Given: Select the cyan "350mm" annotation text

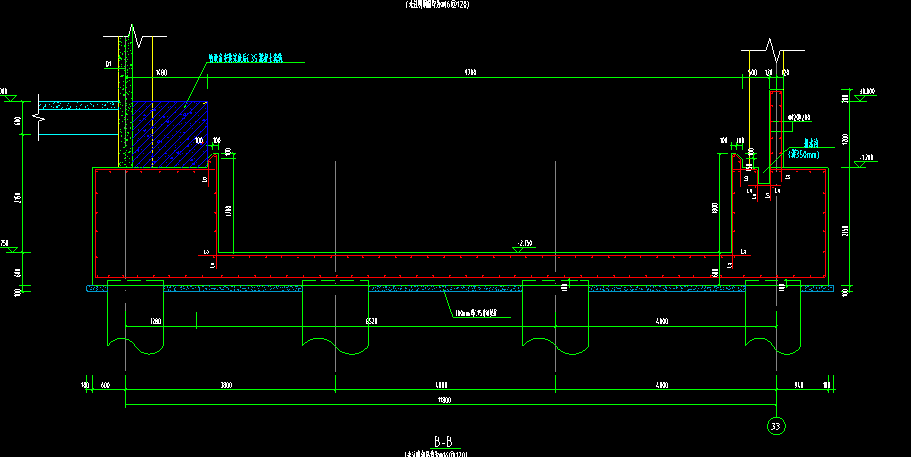Looking at the screenshot, I should tap(804, 155).
